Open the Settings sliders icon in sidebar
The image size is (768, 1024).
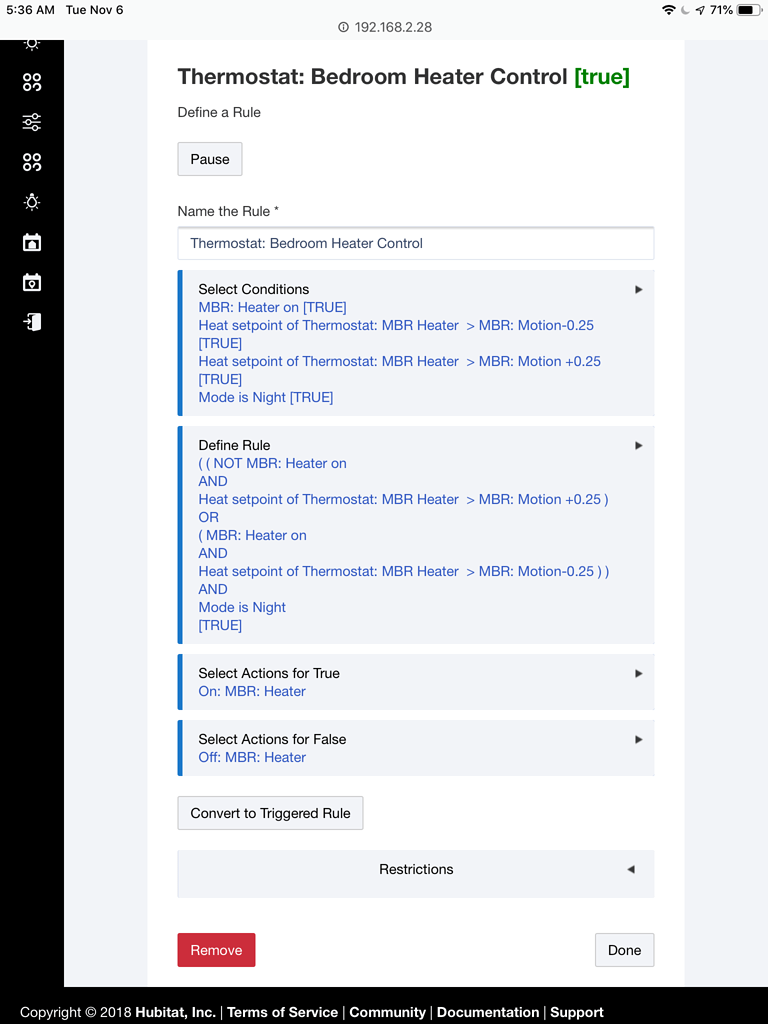click(x=32, y=122)
